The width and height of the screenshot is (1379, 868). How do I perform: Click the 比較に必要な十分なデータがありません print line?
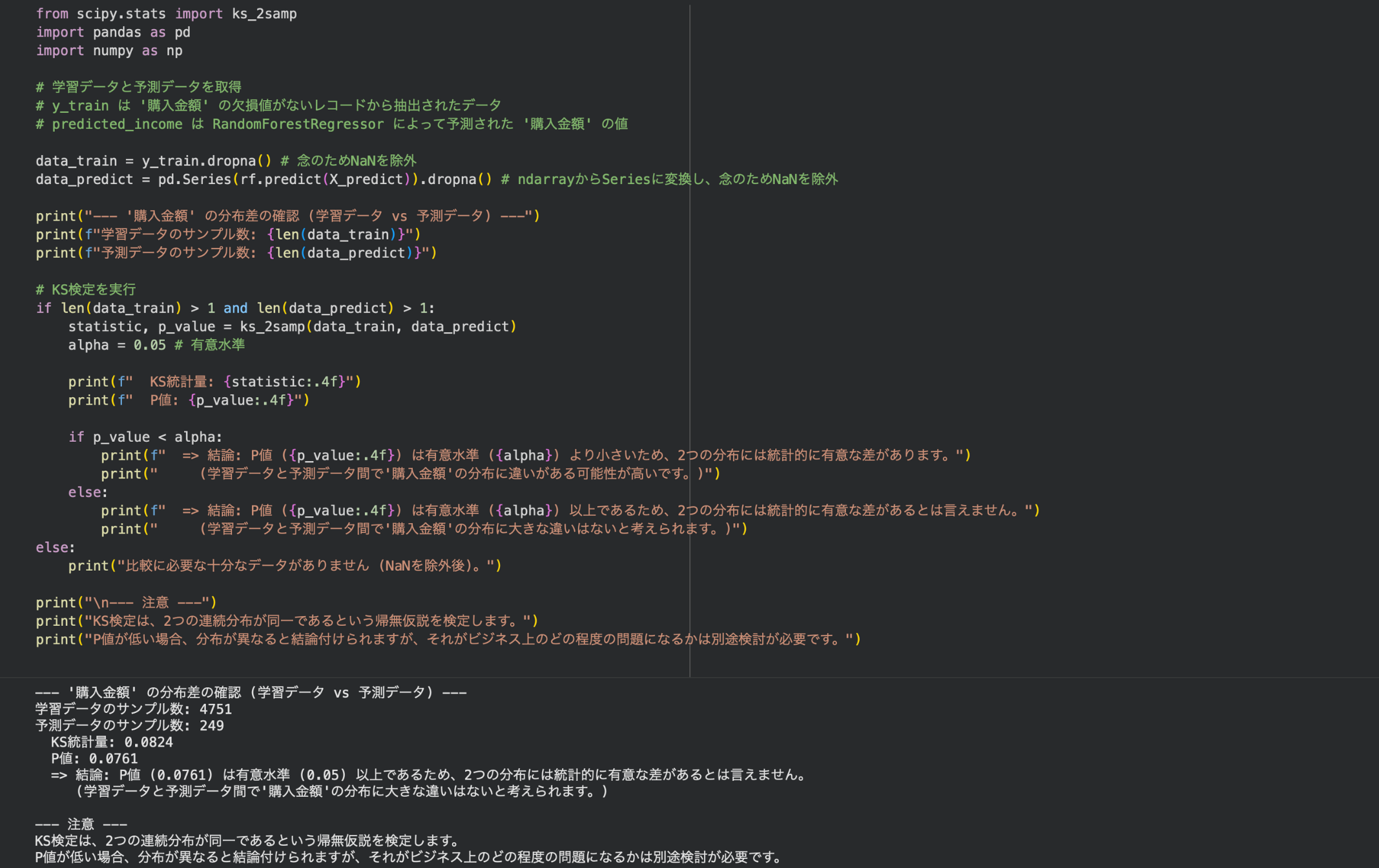tap(284, 565)
